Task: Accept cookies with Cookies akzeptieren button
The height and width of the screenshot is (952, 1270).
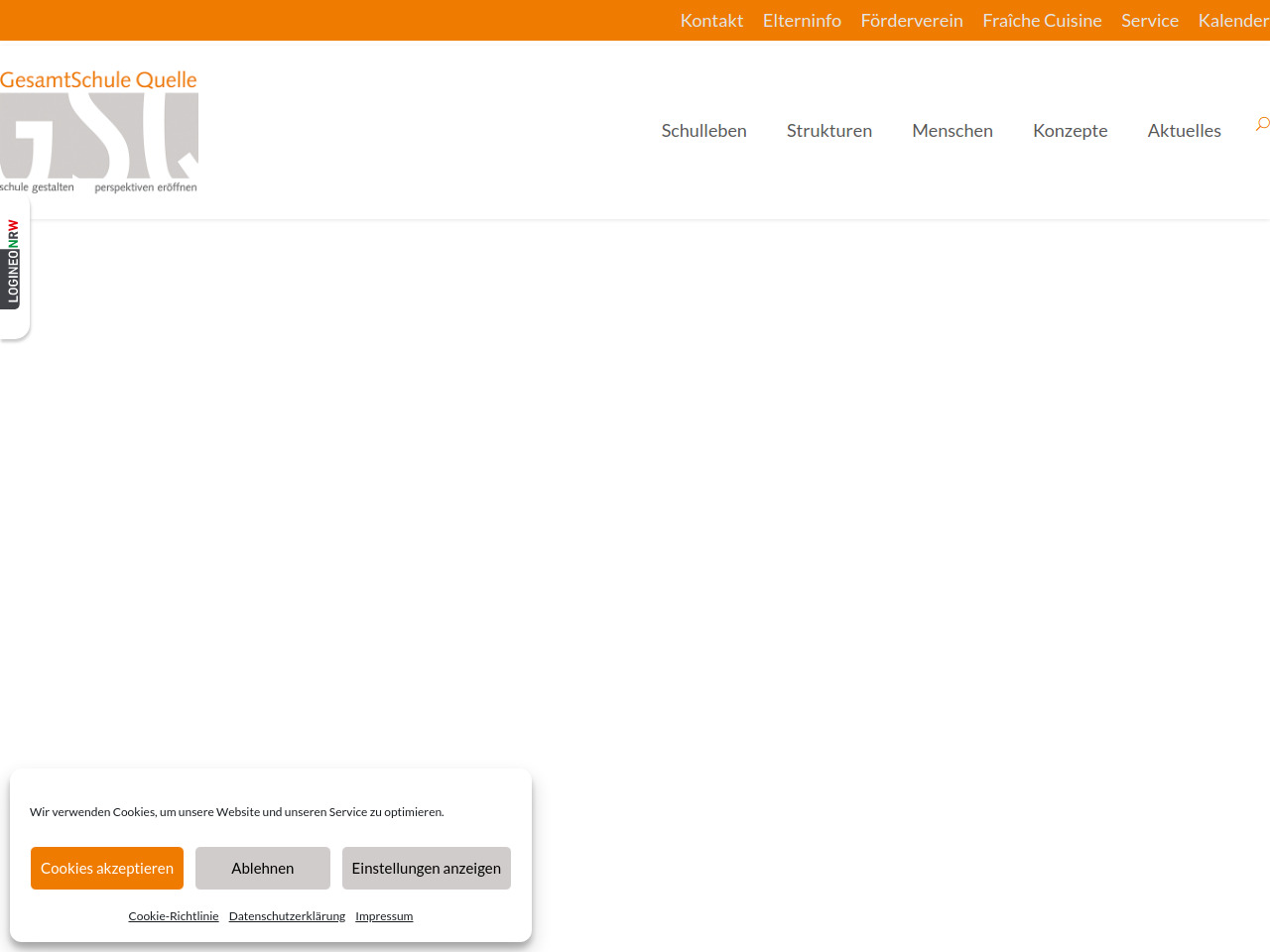Action: point(107,869)
